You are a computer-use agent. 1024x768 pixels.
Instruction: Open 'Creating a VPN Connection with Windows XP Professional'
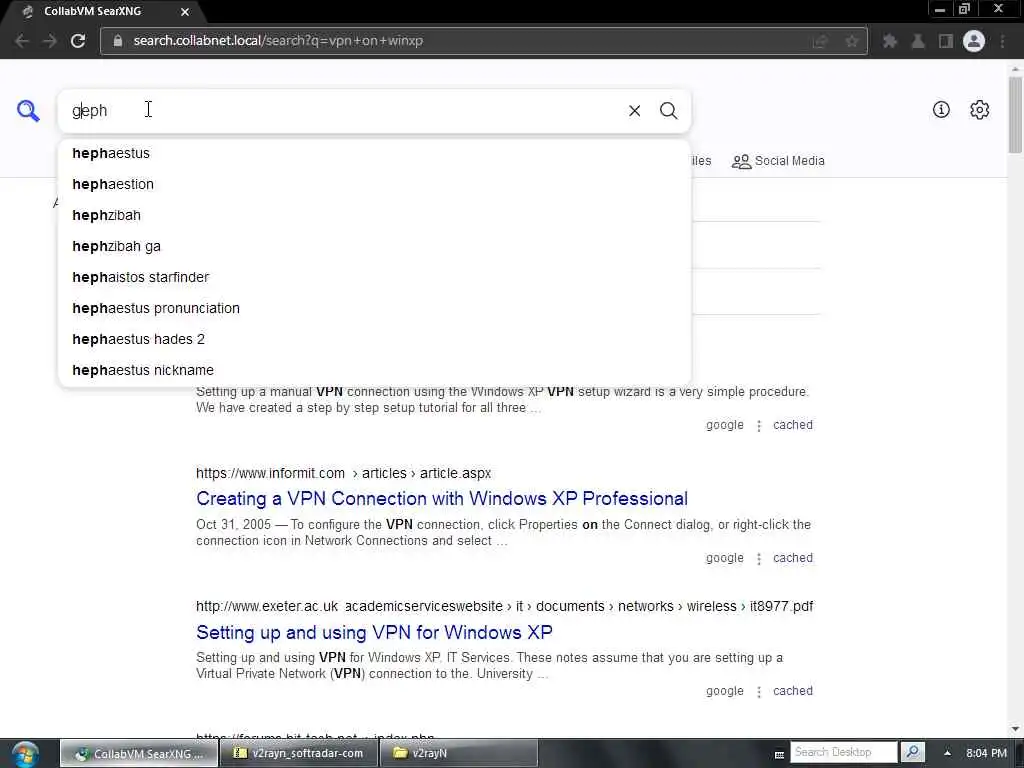click(441, 499)
